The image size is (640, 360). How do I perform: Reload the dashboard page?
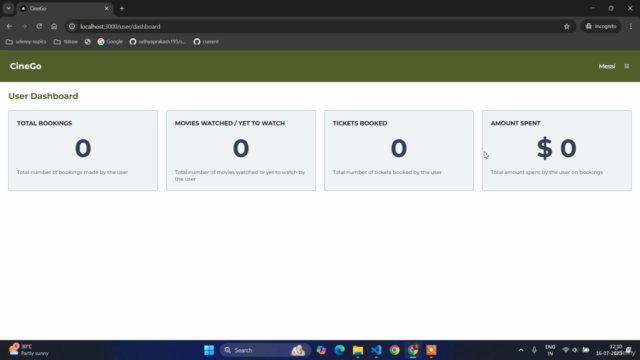(x=39, y=26)
